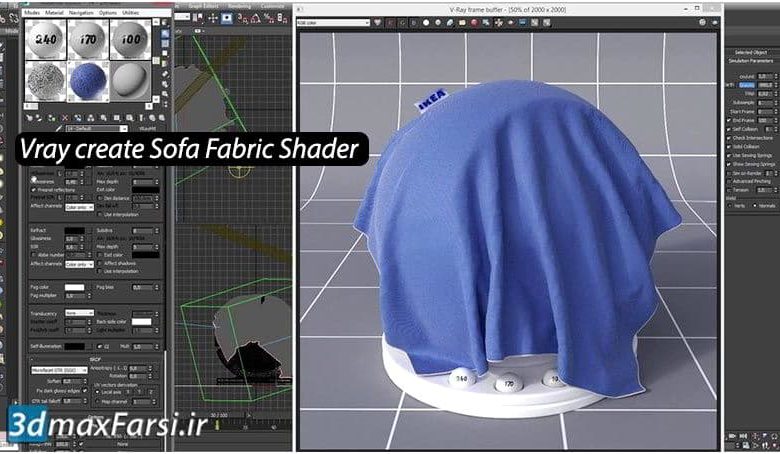
Task: Select the material sample sphere labeled 240
Action: (x=46, y=39)
